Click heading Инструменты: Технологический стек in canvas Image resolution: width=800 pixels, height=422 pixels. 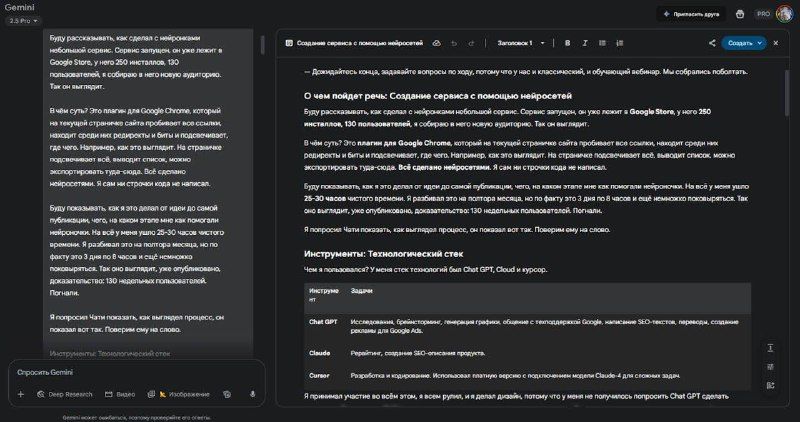383,254
